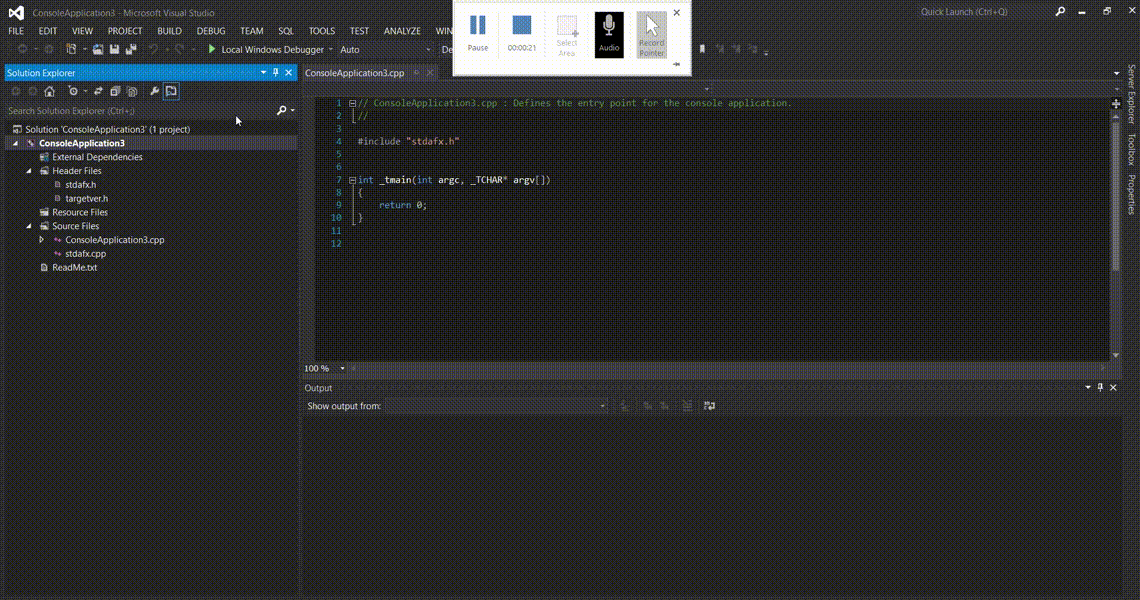The height and width of the screenshot is (600, 1140).
Task: Collapse the ConsoleApplication3 project node
Action: [15, 143]
